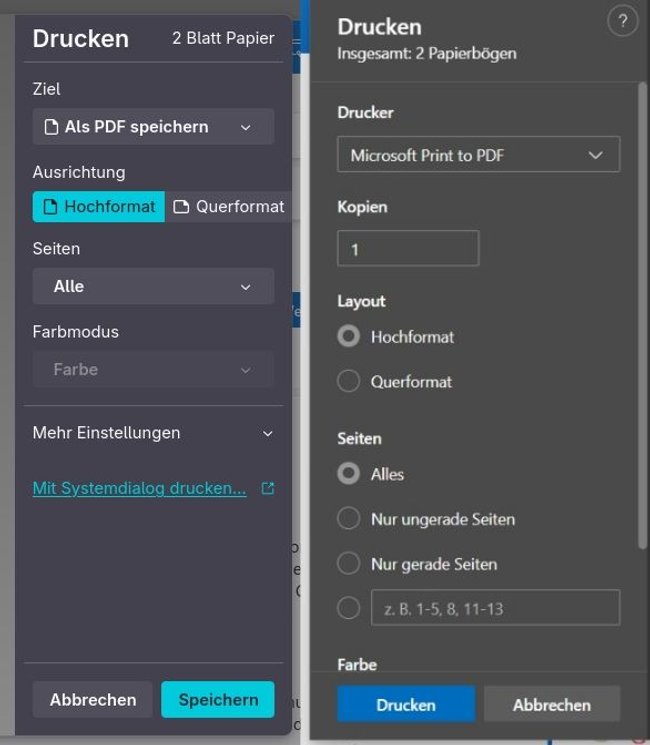Click the Speichern button
This screenshot has width=650, height=745.
point(218,699)
